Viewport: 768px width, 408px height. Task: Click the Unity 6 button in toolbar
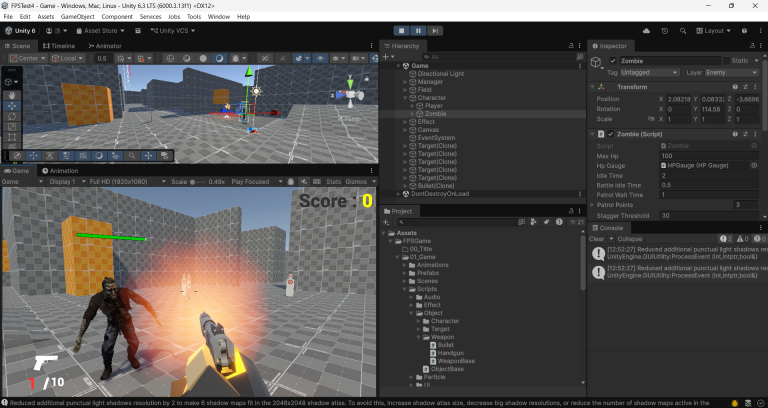21,30
